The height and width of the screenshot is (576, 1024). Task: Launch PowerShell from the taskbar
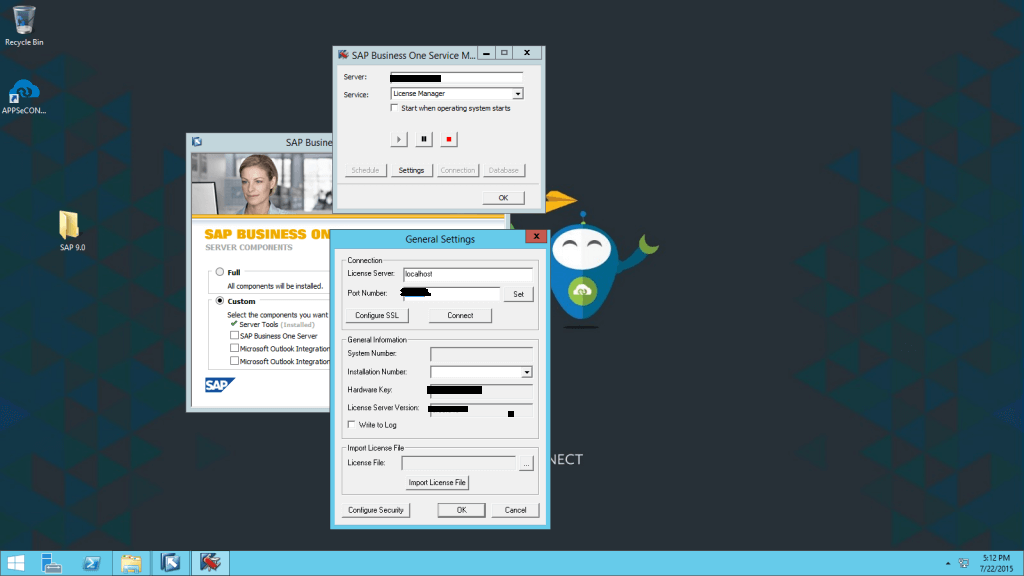[x=91, y=563]
